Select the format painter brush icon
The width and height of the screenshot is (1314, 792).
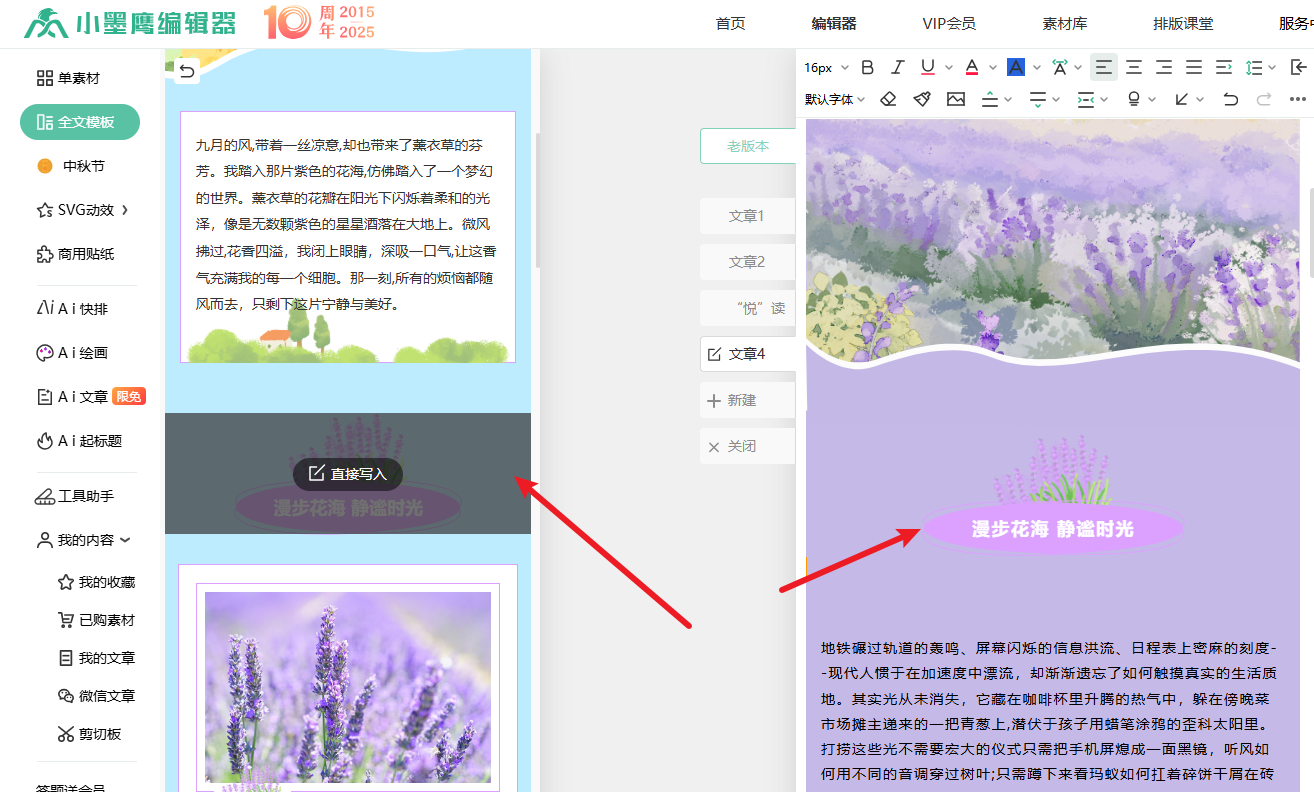click(922, 99)
